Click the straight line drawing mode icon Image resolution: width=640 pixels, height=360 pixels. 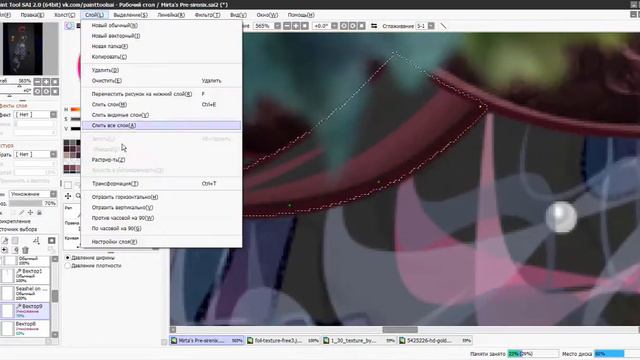[x=443, y=26]
